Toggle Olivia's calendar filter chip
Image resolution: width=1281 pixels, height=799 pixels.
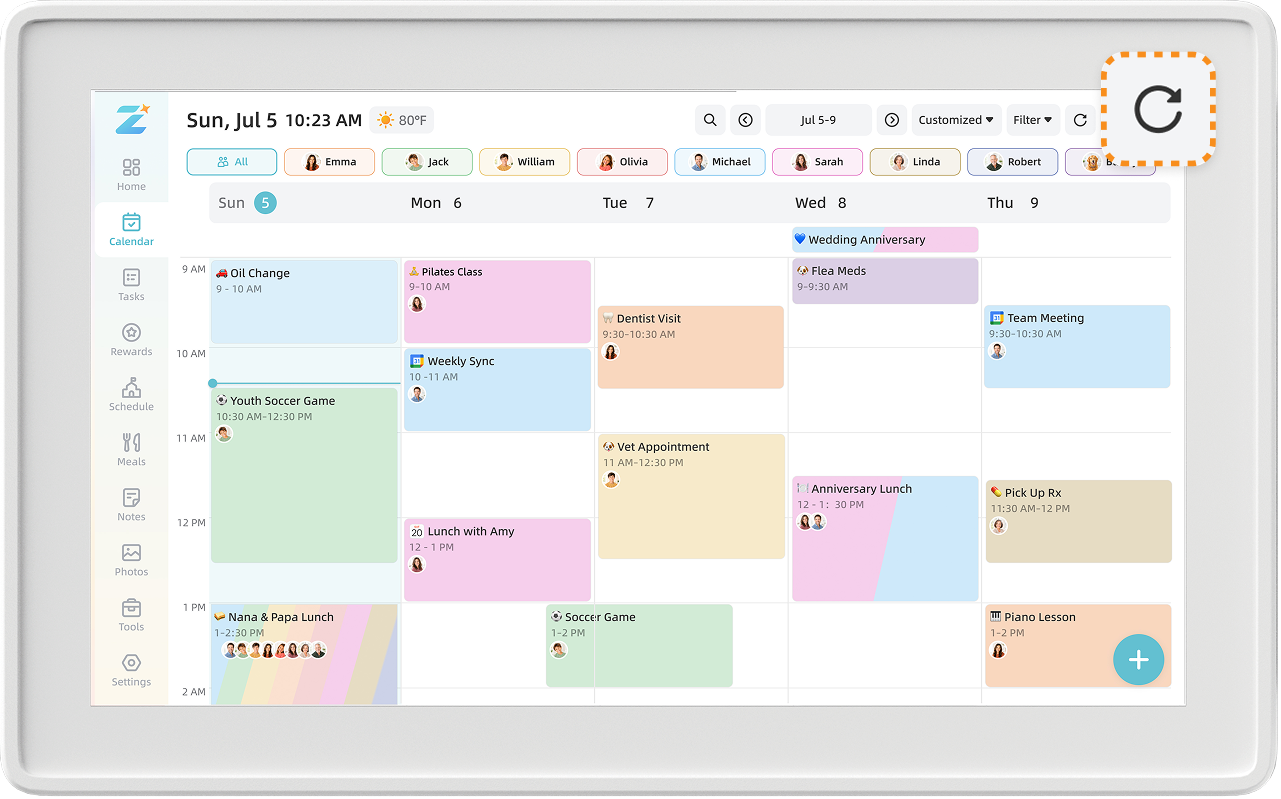click(622, 162)
